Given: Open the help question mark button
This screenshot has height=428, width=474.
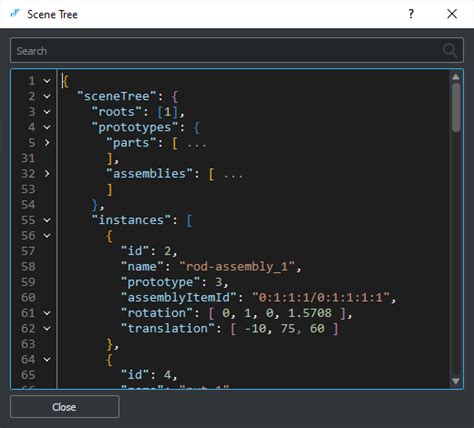Looking at the screenshot, I should click(411, 14).
